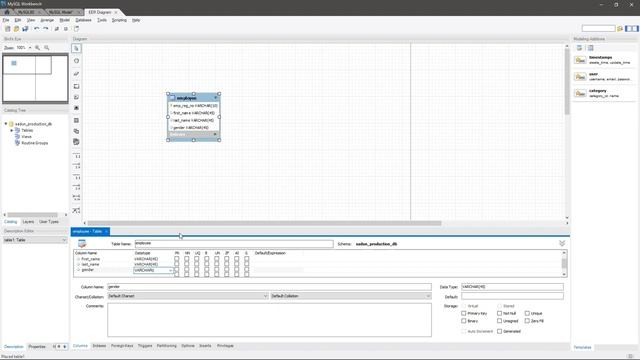This screenshot has height=360, width=640.
Task: Click the user template item
Action: click(x=604, y=77)
